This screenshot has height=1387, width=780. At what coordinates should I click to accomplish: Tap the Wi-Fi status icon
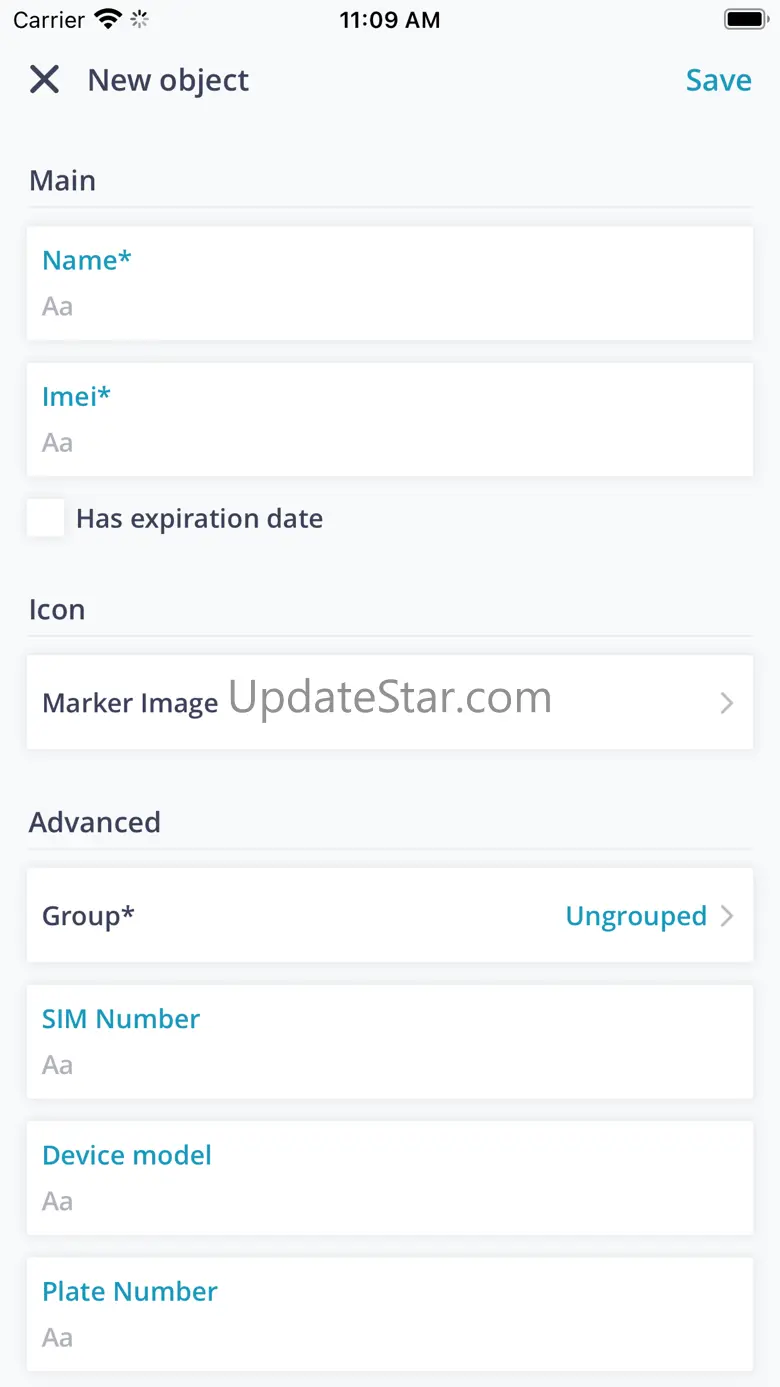(107, 19)
